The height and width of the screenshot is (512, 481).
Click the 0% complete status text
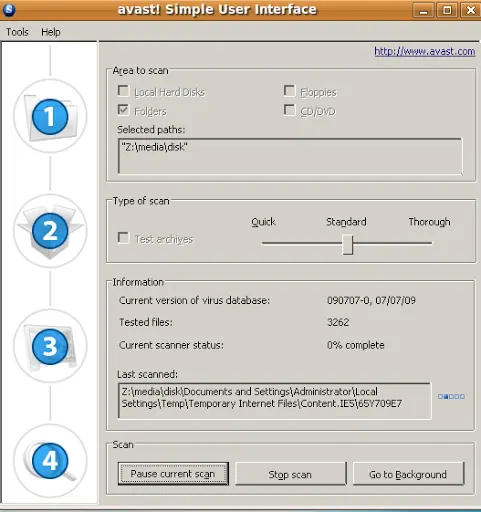pyautogui.click(x=356, y=345)
